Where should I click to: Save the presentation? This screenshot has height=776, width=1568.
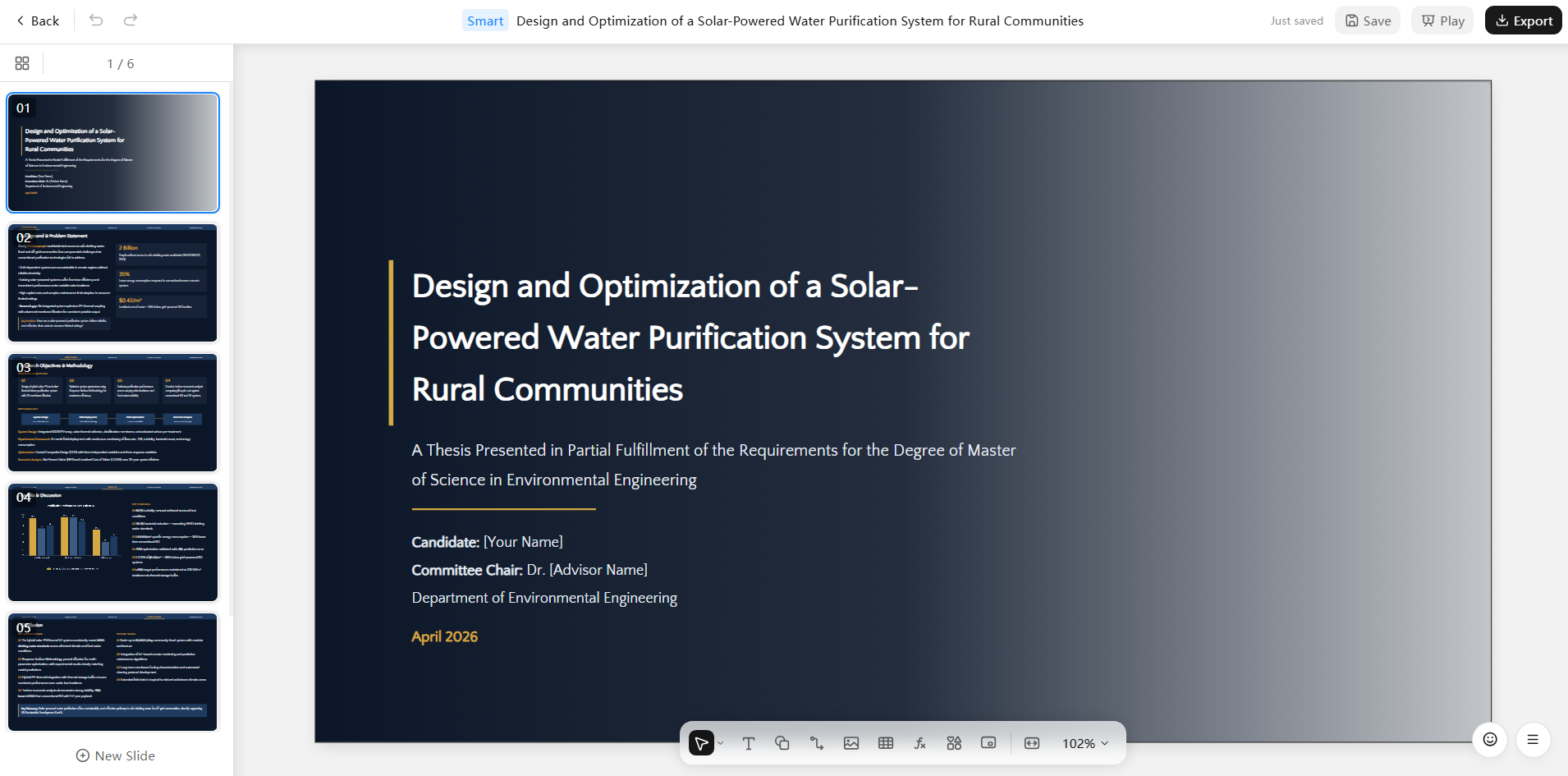1368,21
